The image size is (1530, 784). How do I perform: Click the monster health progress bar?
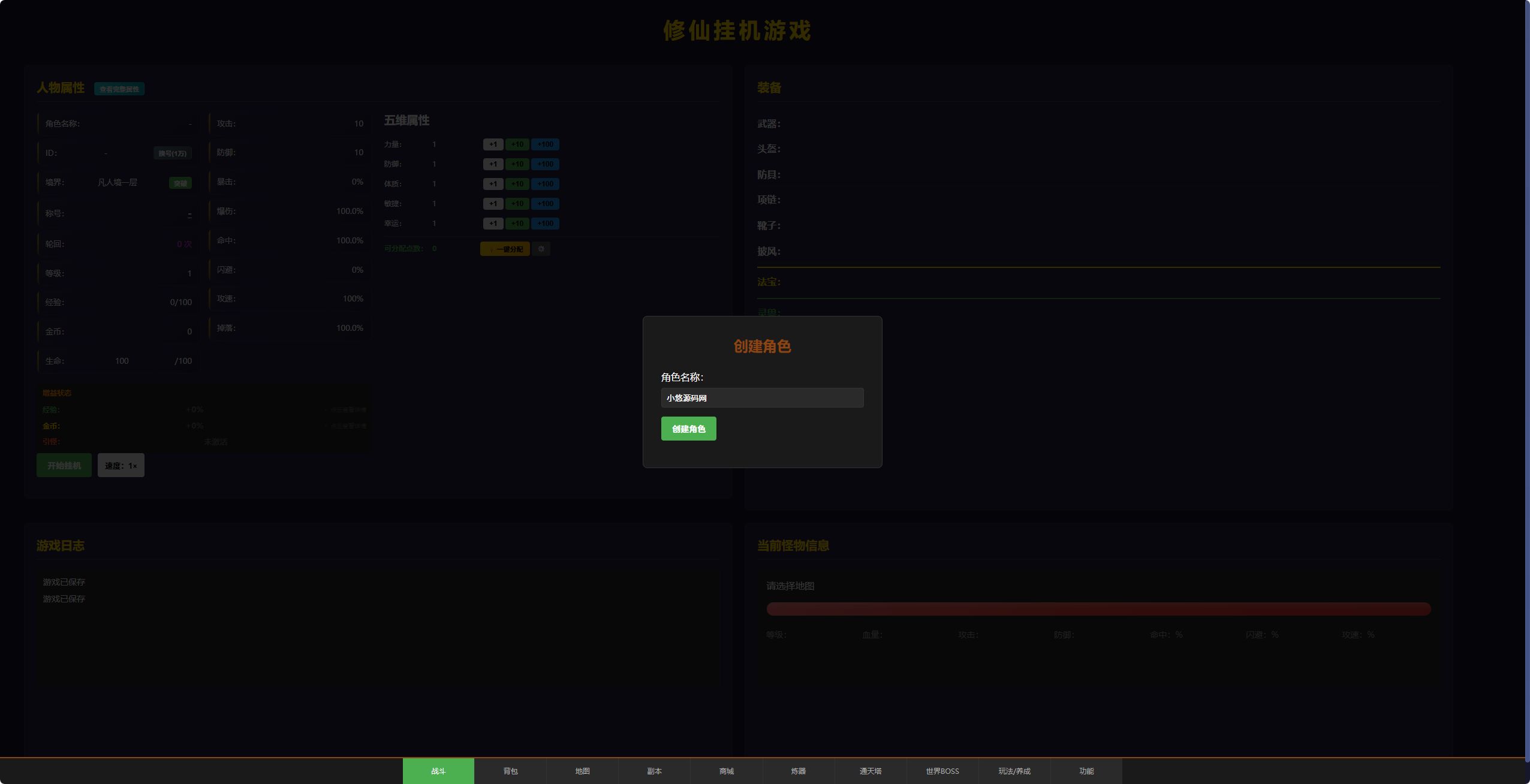click(x=1098, y=609)
